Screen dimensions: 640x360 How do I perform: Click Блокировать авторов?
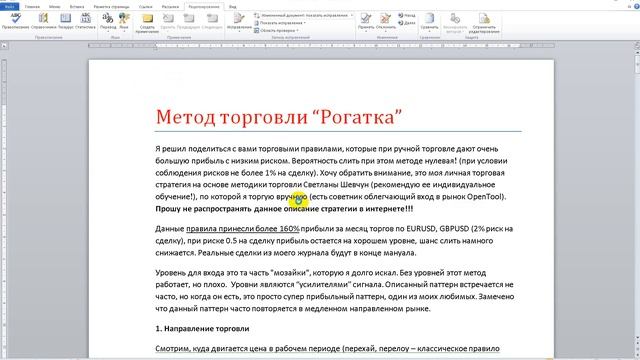[x=455, y=23]
